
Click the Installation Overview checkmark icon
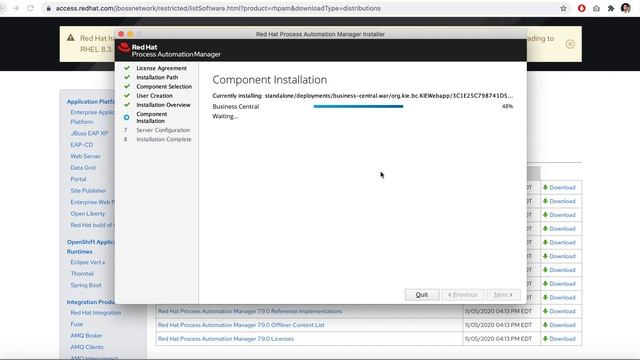(127, 105)
